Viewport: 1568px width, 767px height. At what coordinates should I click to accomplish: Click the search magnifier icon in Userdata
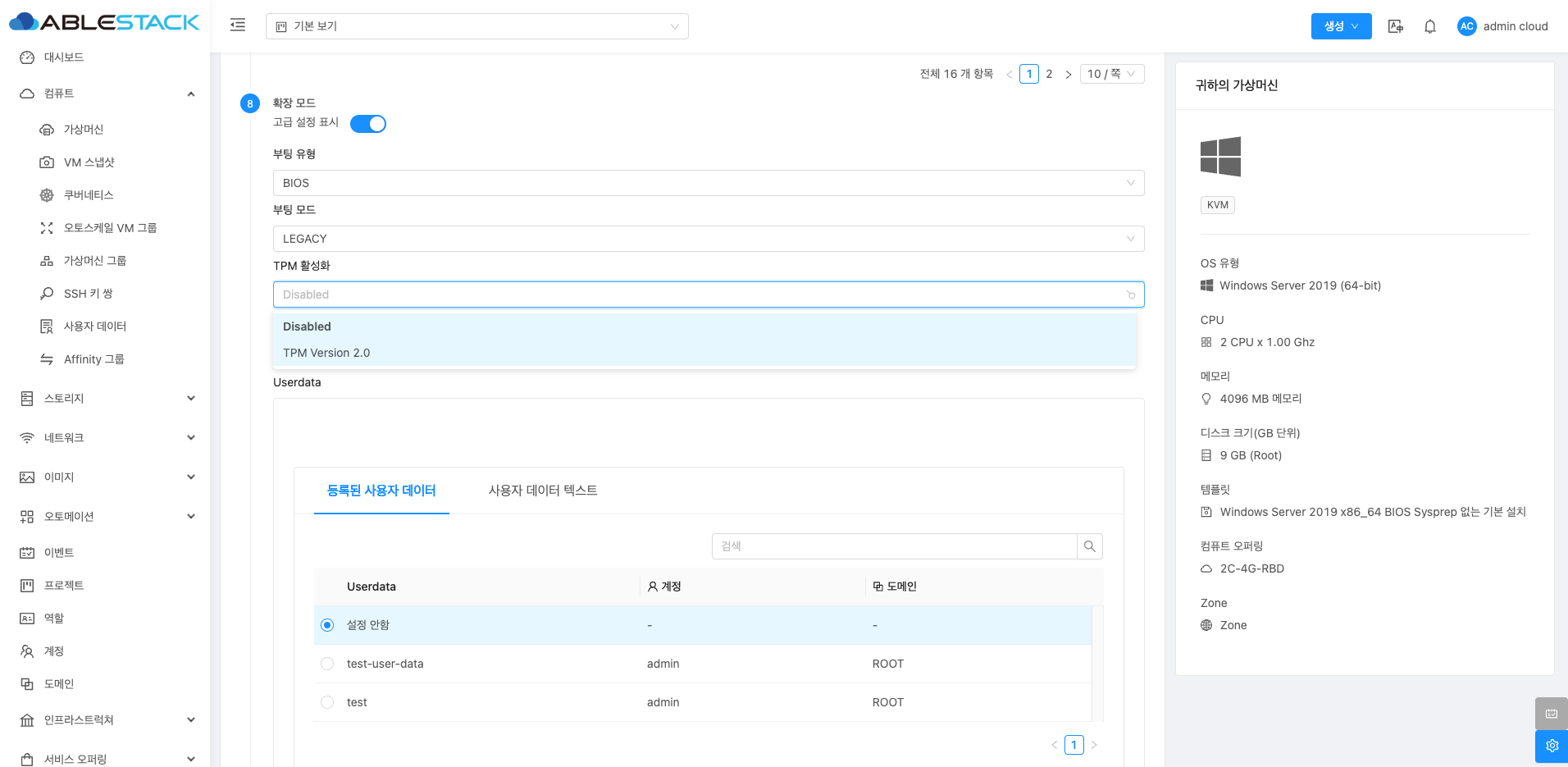1089,546
